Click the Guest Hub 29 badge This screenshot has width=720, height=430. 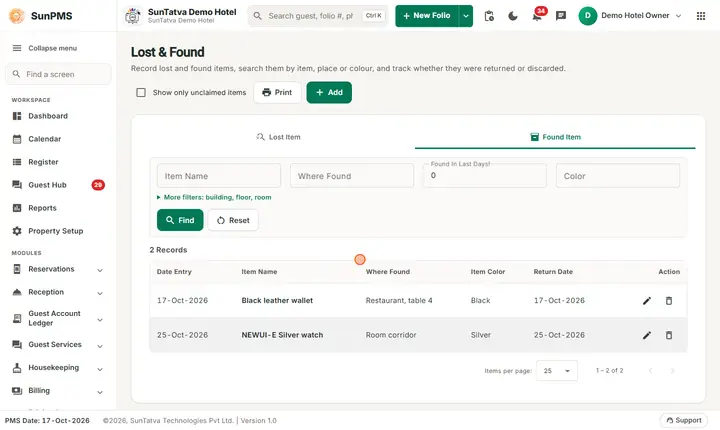tap(98, 185)
